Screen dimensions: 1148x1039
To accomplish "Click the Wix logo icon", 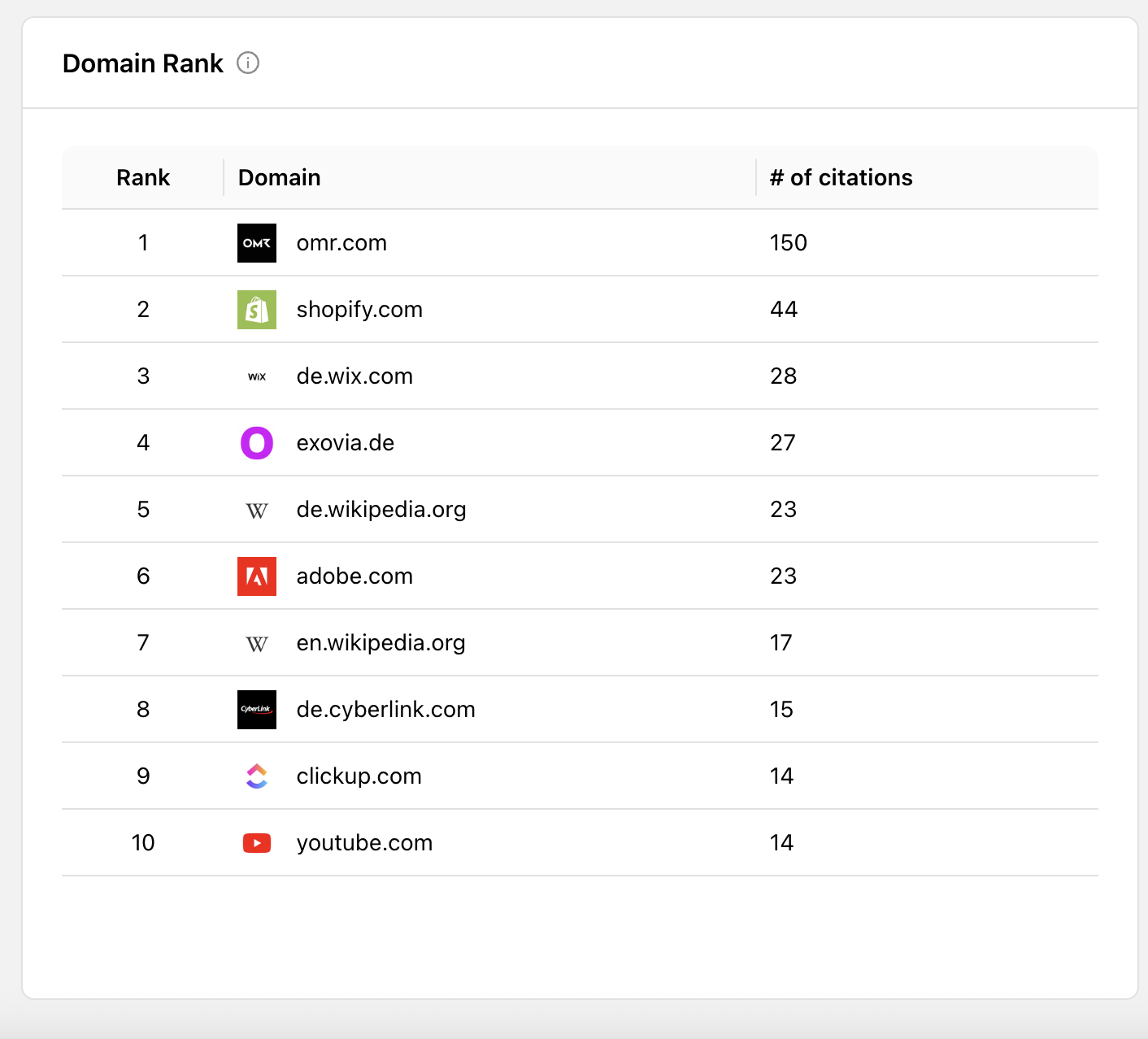I will pyautogui.click(x=257, y=376).
